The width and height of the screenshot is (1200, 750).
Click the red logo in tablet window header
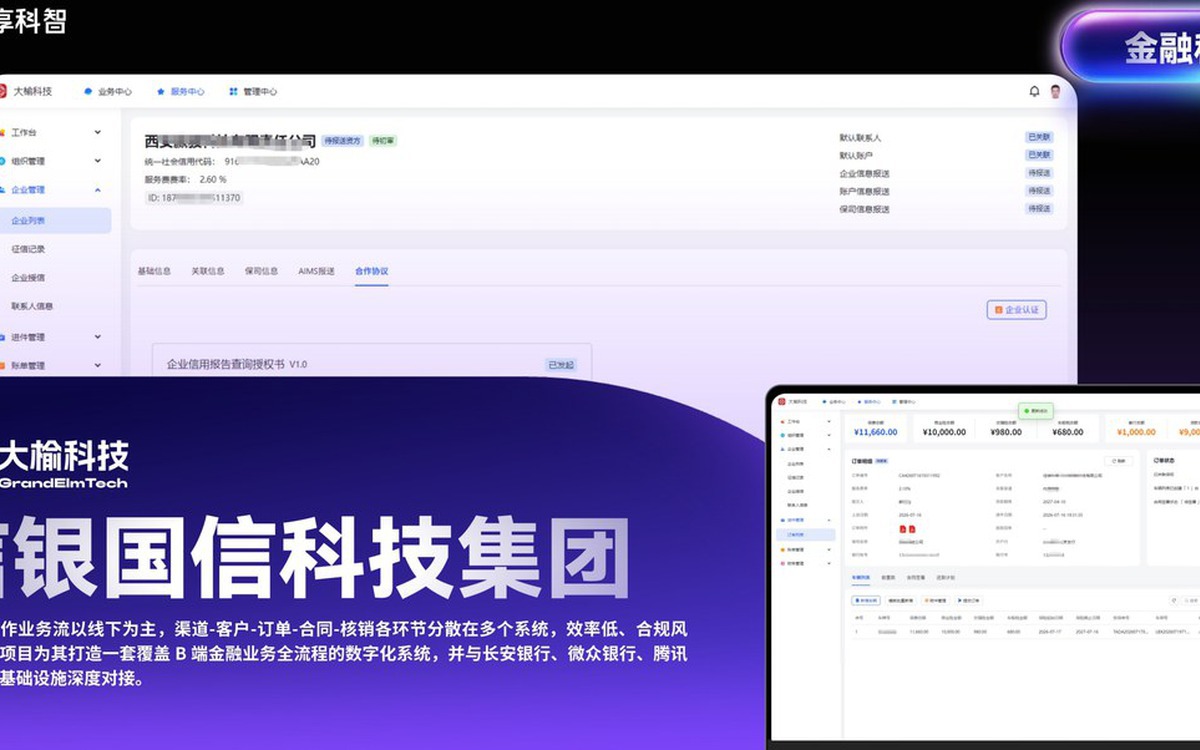[782, 401]
